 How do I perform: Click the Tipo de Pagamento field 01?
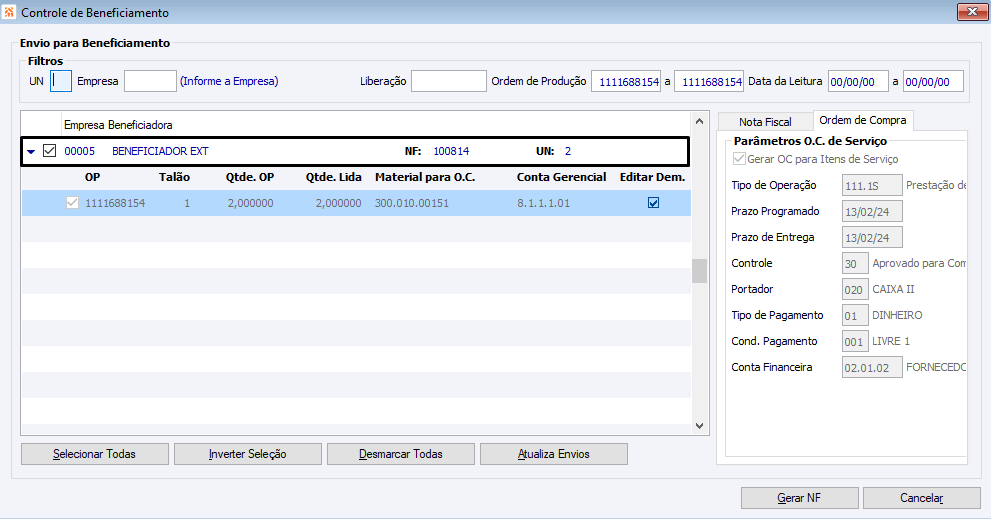pos(855,315)
